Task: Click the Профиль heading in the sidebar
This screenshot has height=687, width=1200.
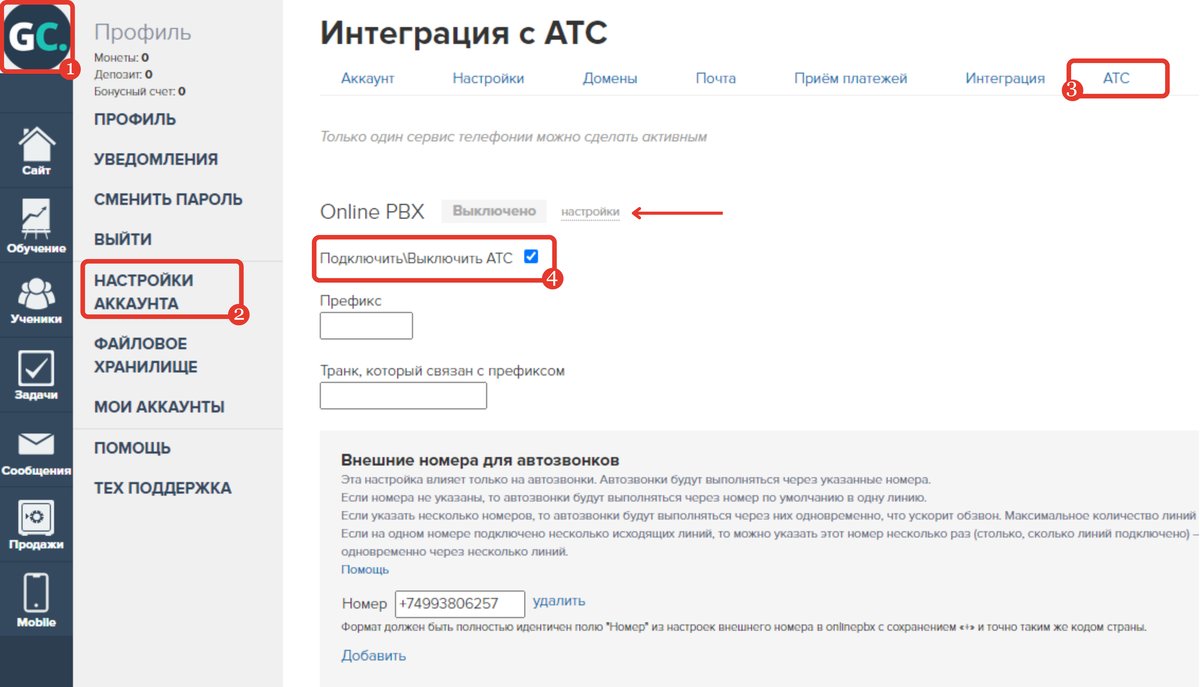Action: (142, 32)
